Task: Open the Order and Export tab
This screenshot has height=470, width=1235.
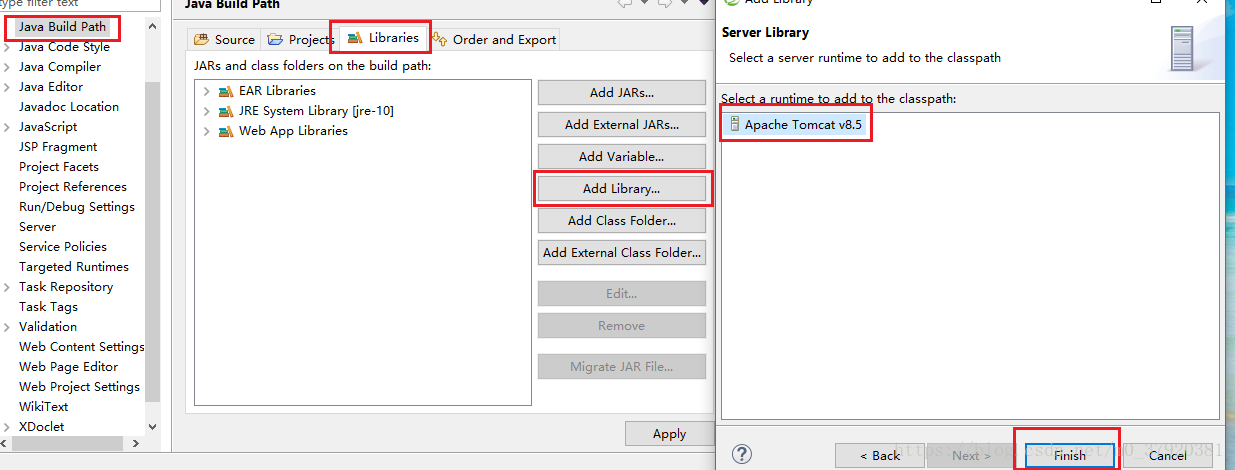Action: 494,40
